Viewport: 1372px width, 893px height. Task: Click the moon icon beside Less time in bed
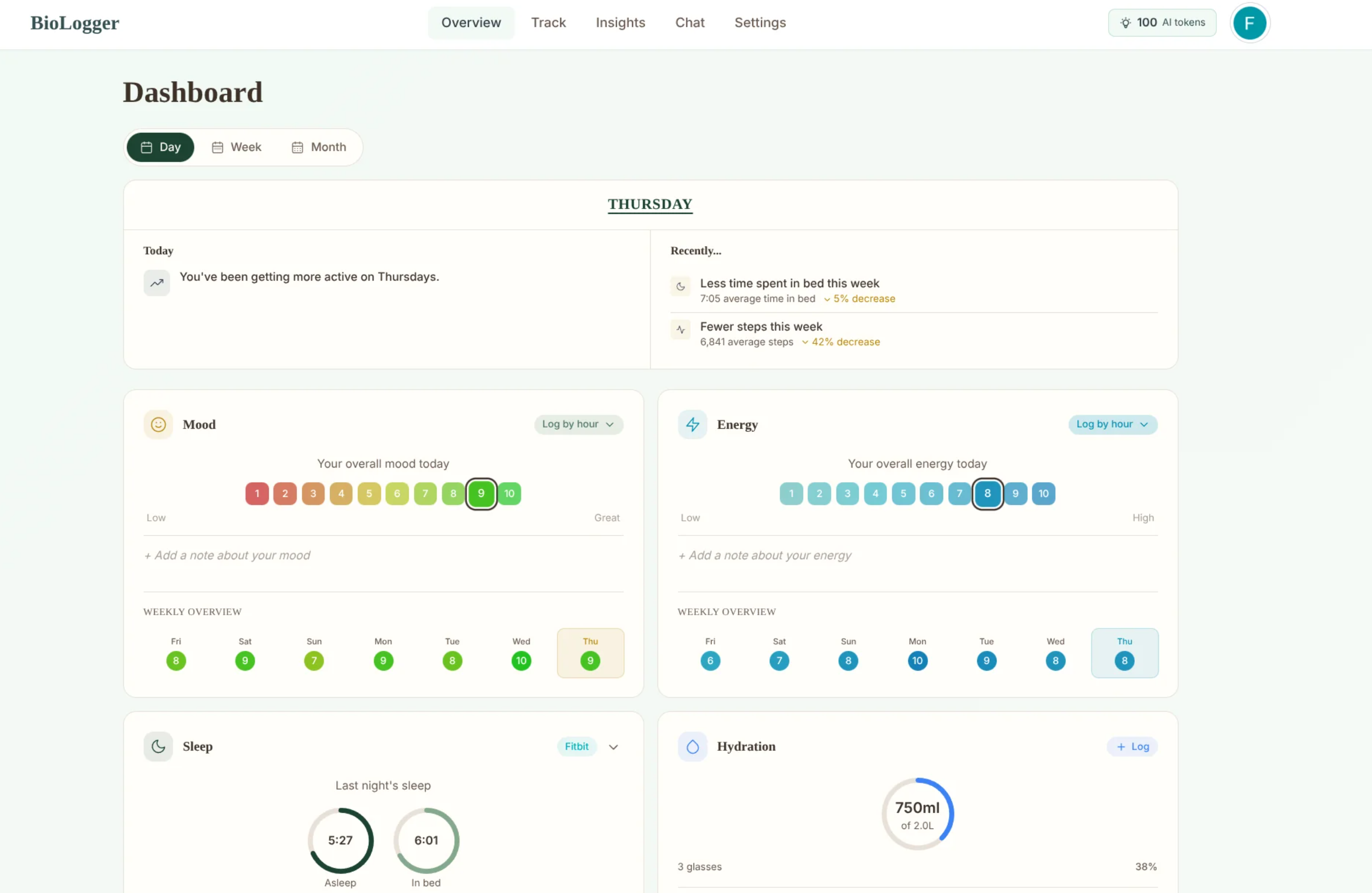pos(680,286)
